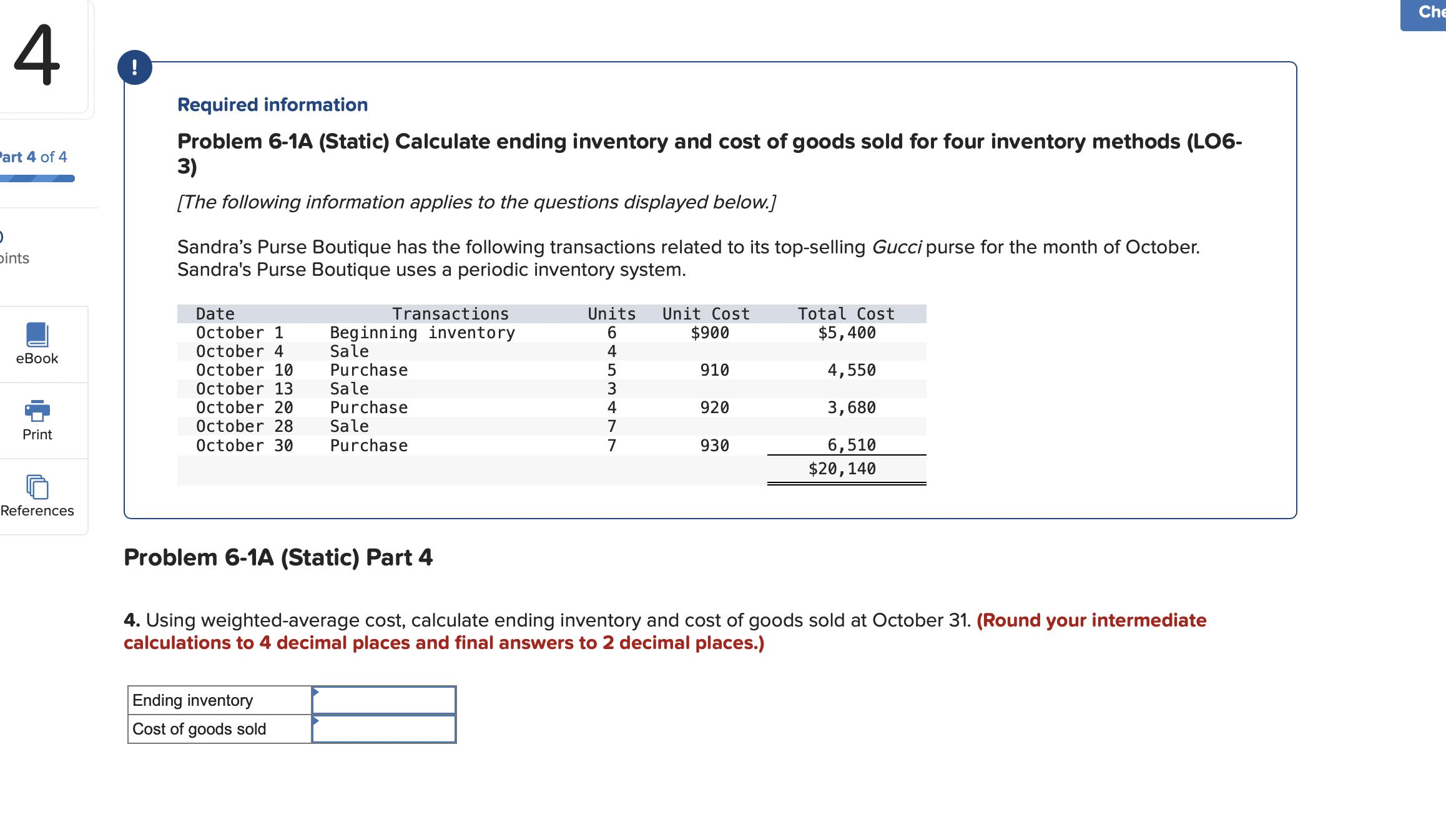This screenshot has width=1446, height=840.
Task: Click inside the Cost of goods sold input box
Action: [x=383, y=728]
